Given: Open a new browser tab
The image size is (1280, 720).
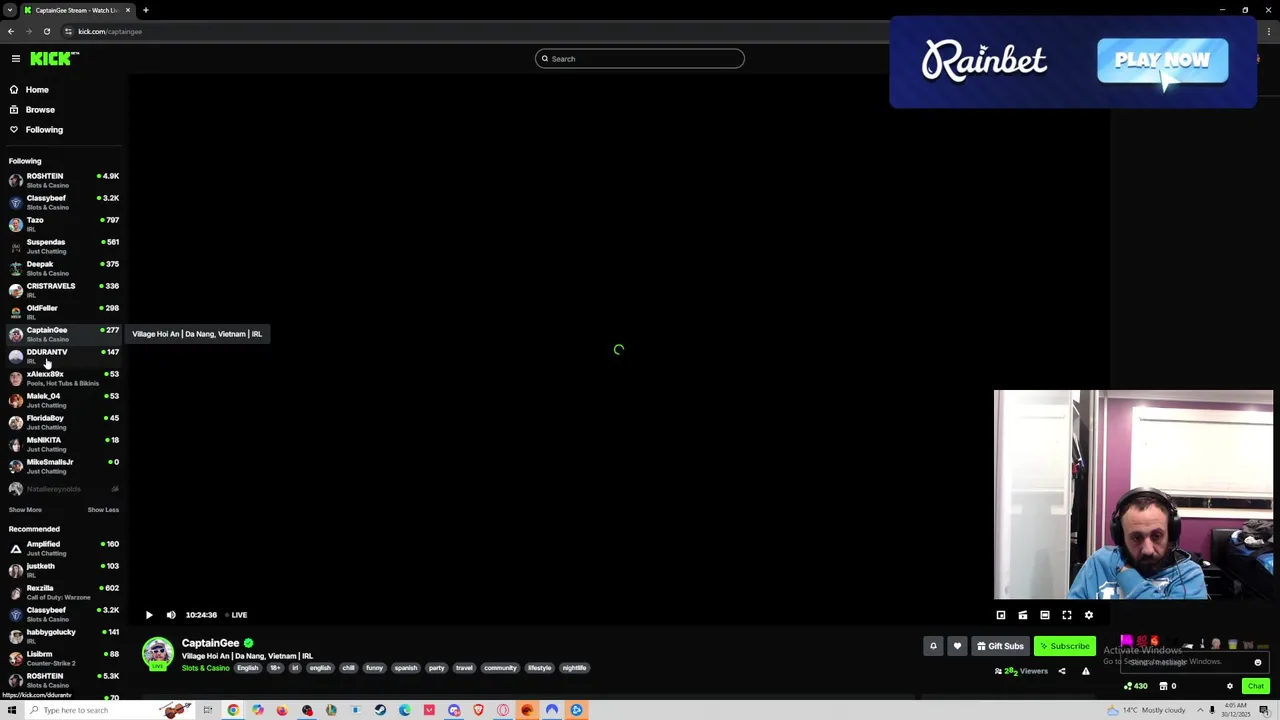Looking at the screenshot, I should [145, 10].
